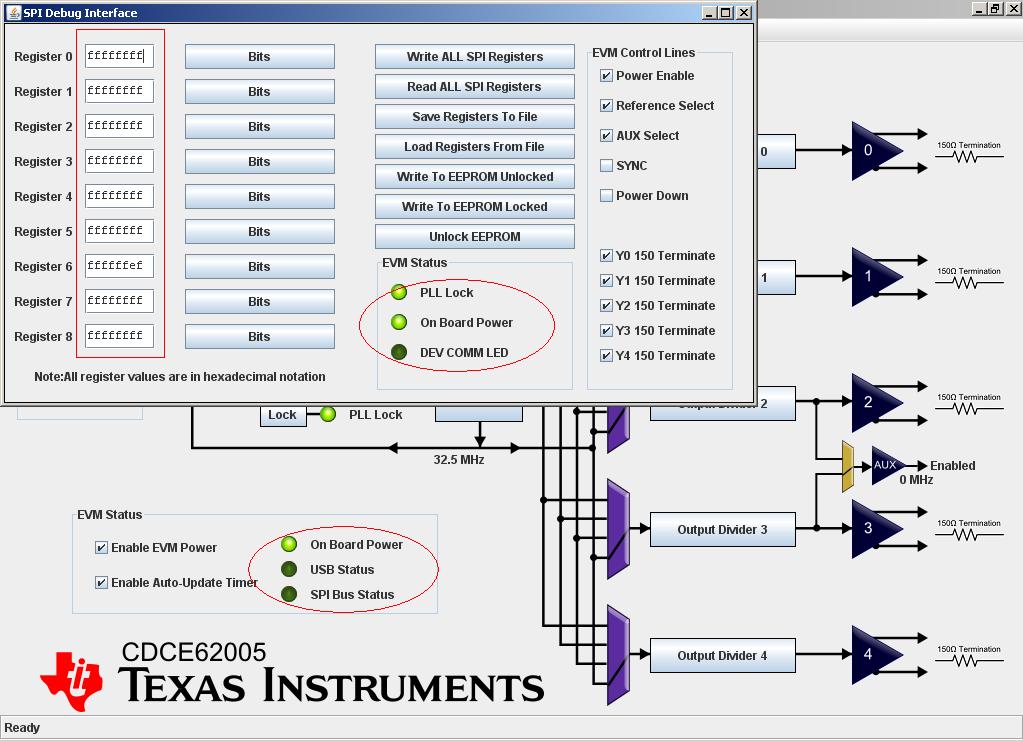Open Bits editor for Register 0
The height and width of the screenshot is (741, 1023).
260,57
